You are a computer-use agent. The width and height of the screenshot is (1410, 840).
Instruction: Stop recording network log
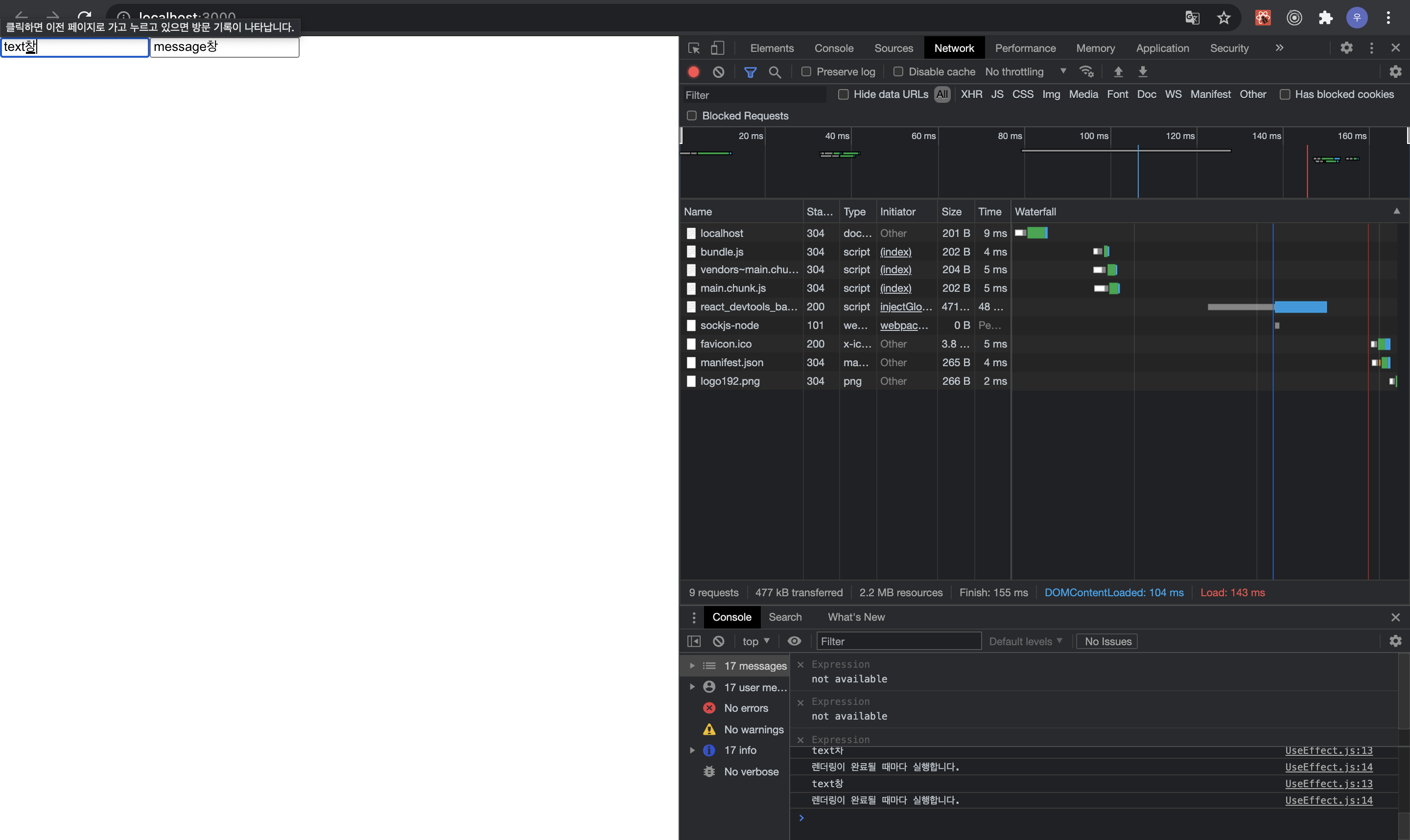693,72
